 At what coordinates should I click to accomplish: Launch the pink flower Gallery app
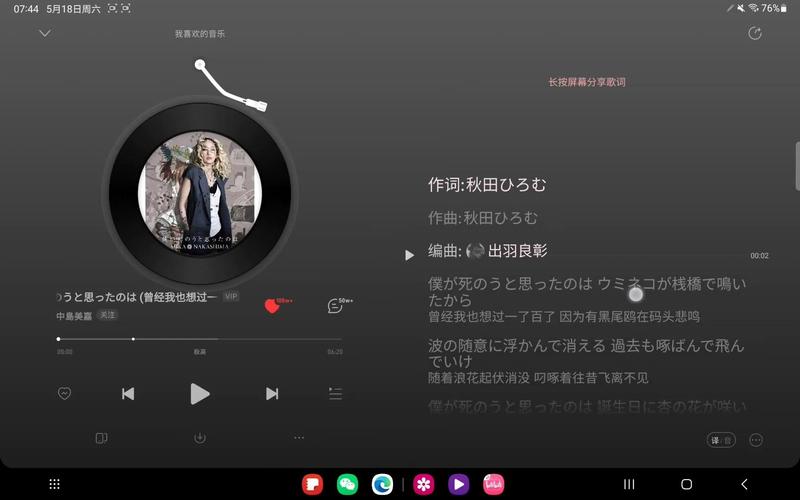coord(423,484)
